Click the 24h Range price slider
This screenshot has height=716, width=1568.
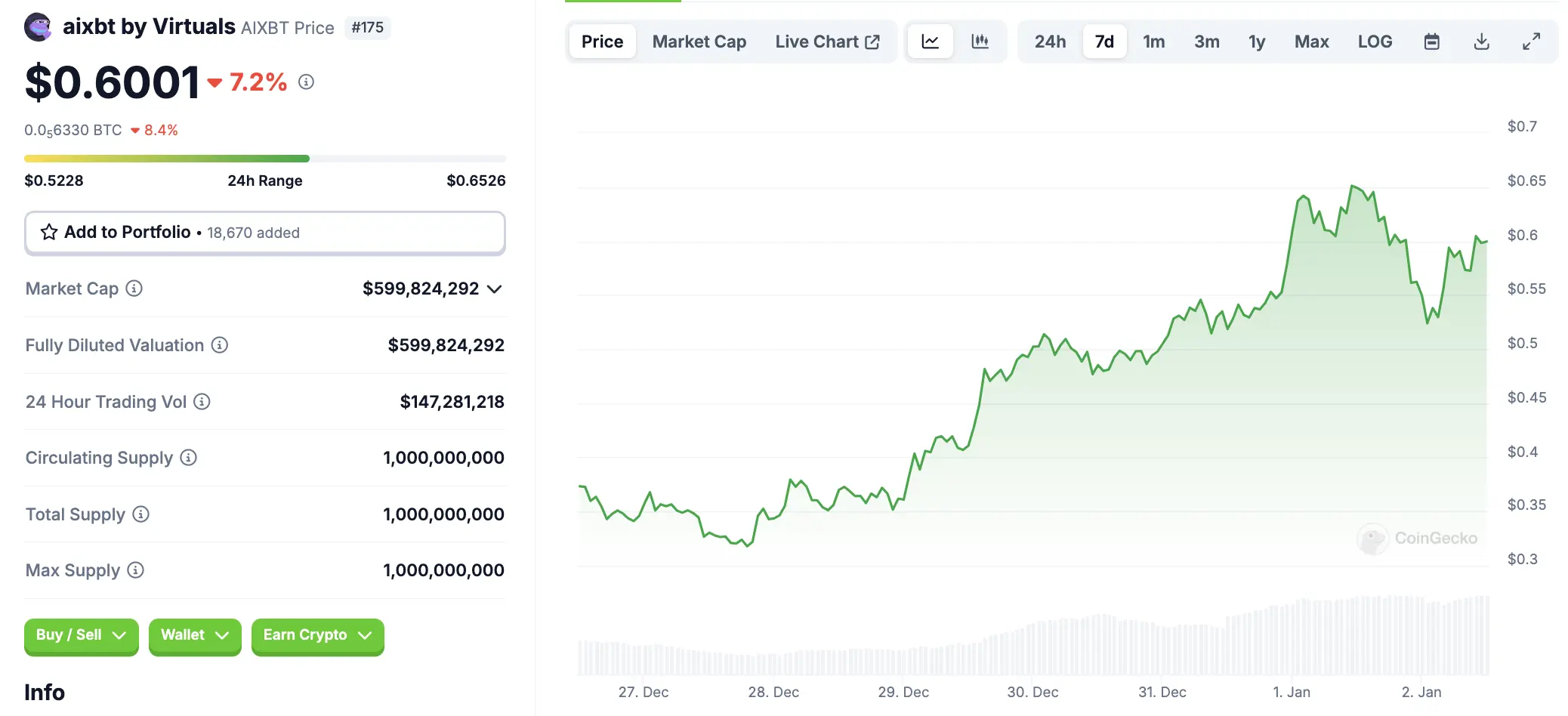(x=264, y=158)
